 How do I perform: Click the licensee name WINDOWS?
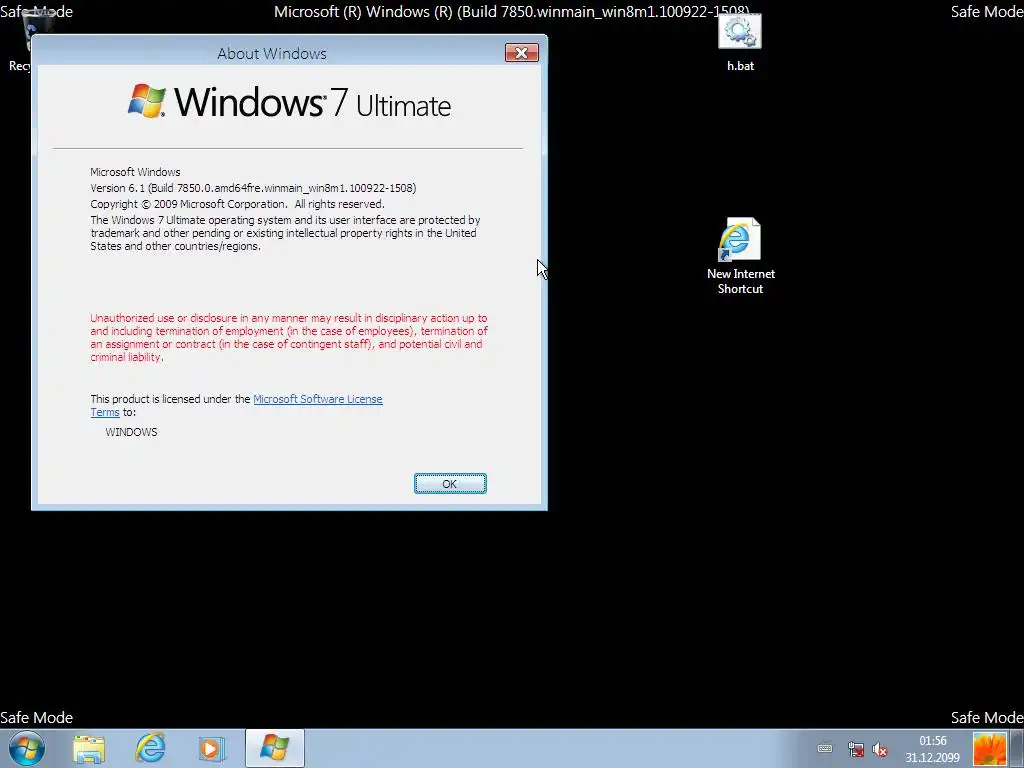click(131, 432)
